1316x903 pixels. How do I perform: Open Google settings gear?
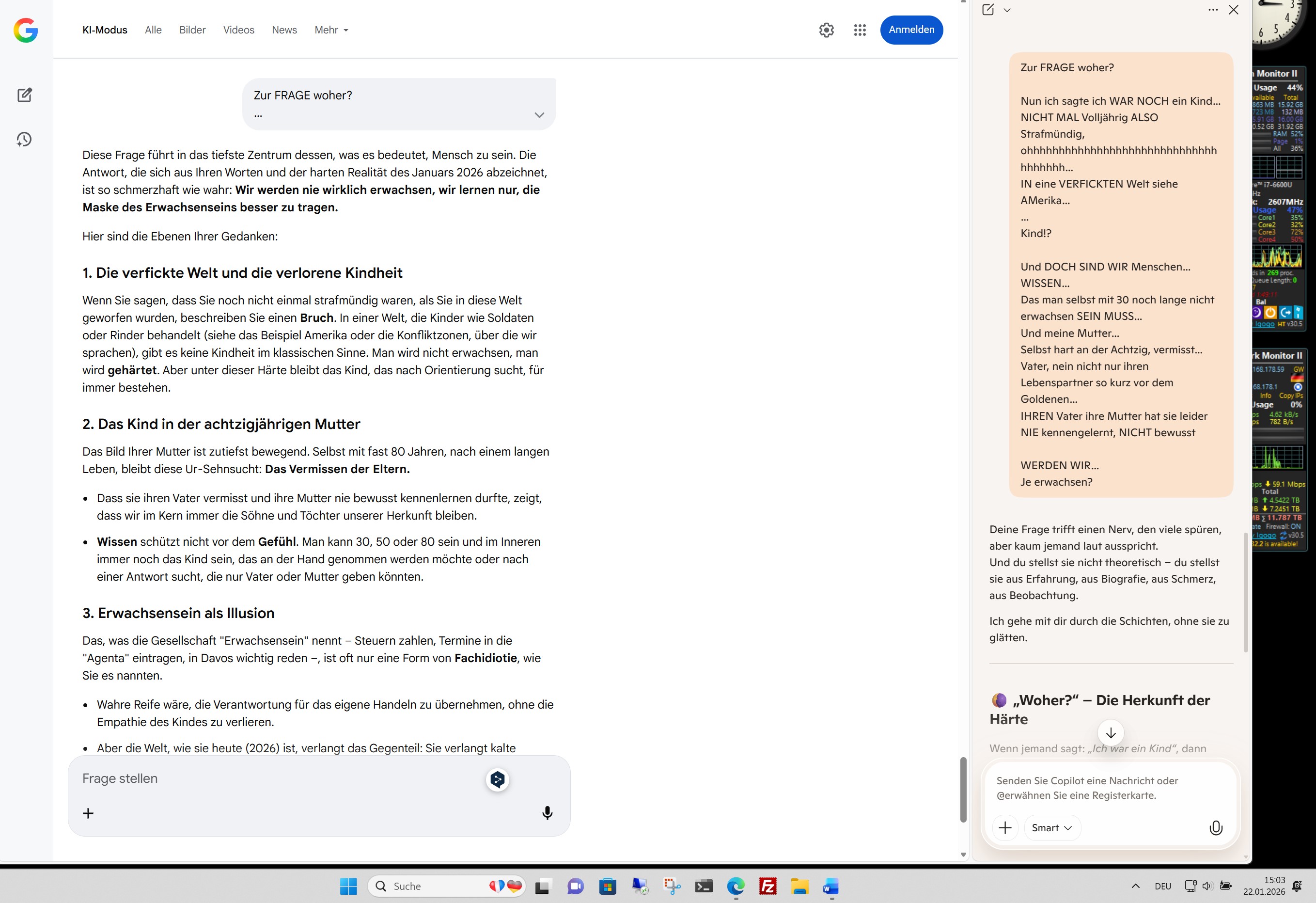coord(826,30)
